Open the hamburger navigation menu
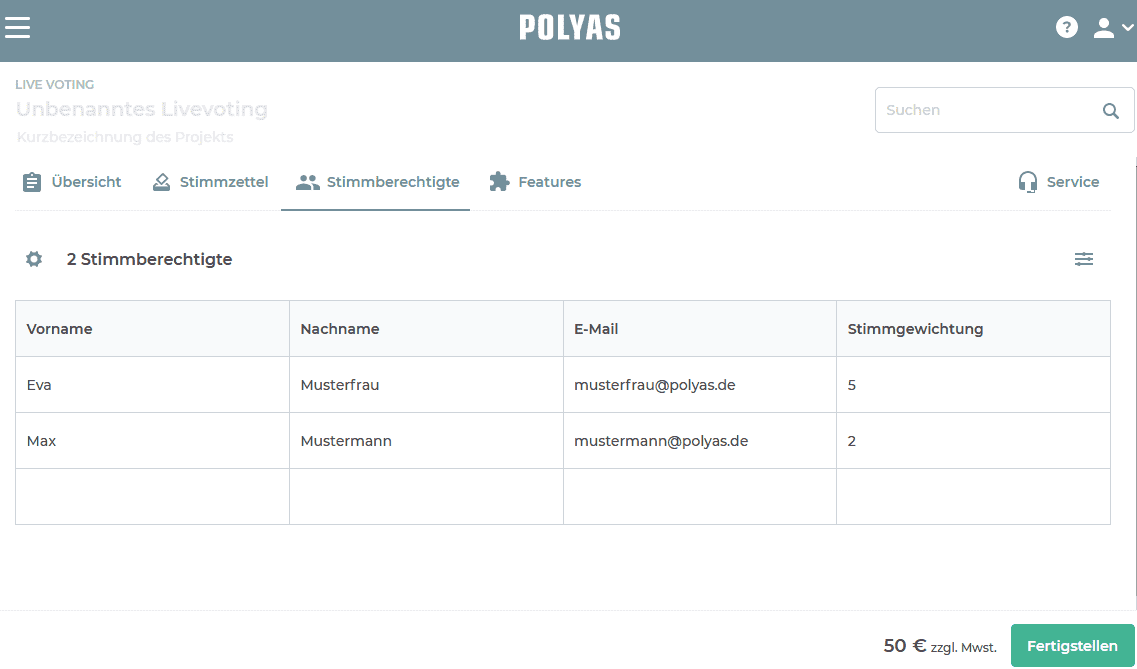This screenshot has height=669, width=1137. (18, 28)
